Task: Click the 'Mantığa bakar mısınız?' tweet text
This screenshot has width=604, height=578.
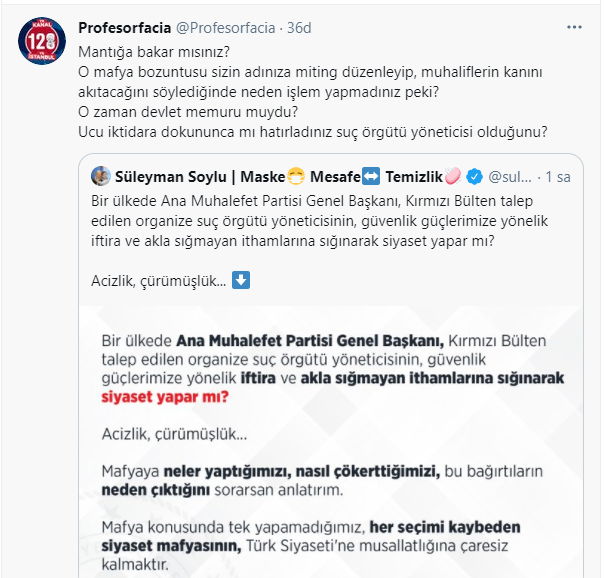Action: pos(152,50)
